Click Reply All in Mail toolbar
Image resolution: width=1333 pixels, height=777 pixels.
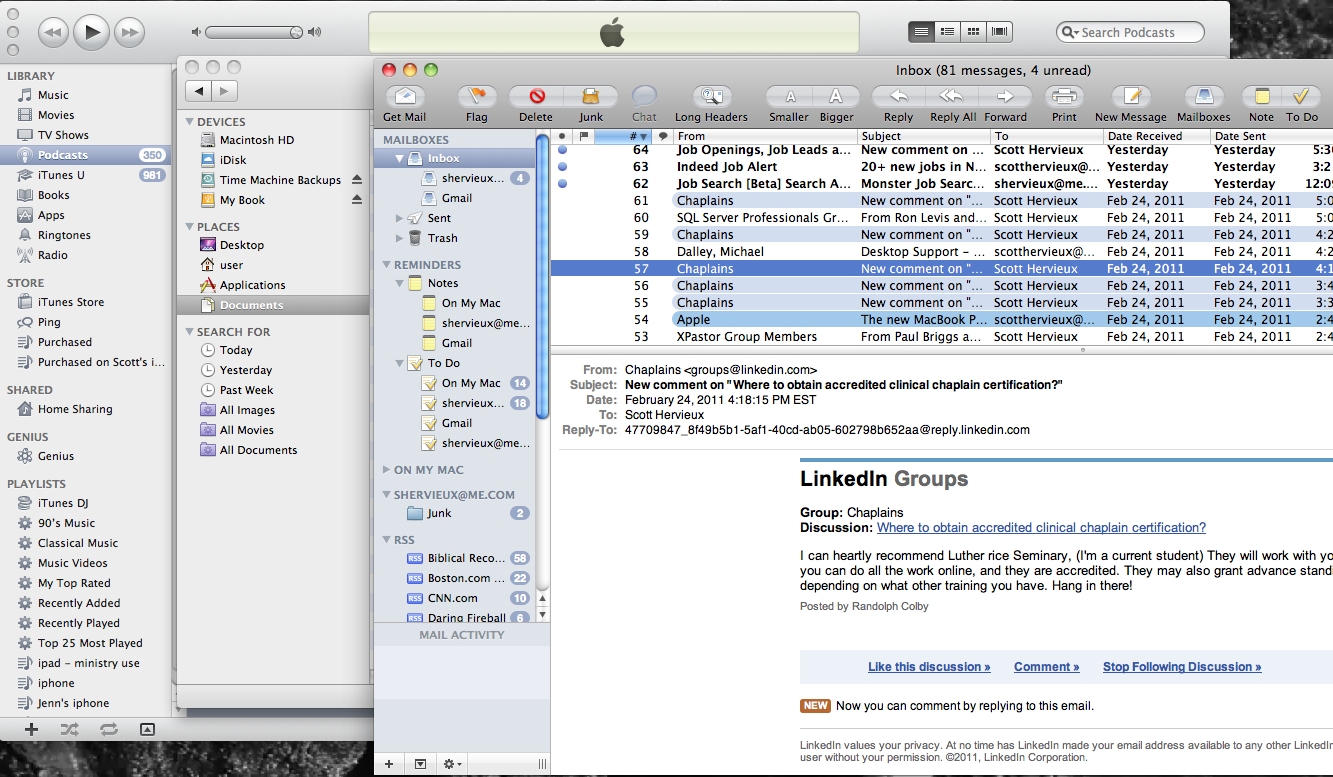(x=953, y=97)
